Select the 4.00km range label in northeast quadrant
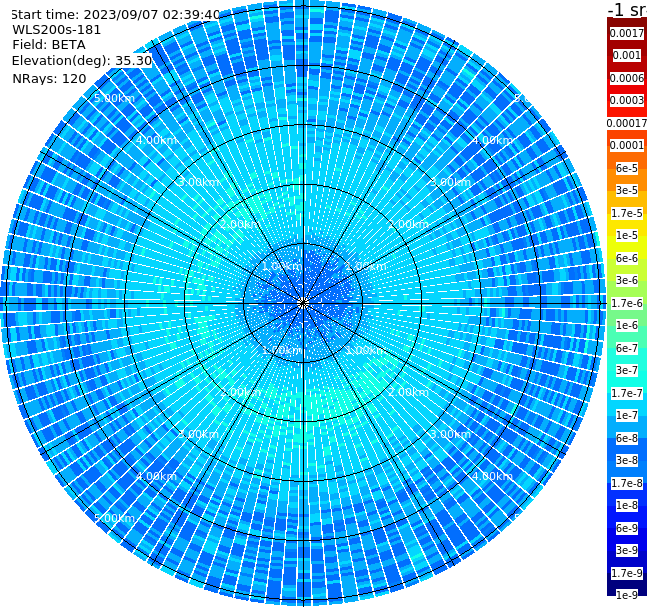This screenshot has width=647, height=607. [492, 140]
